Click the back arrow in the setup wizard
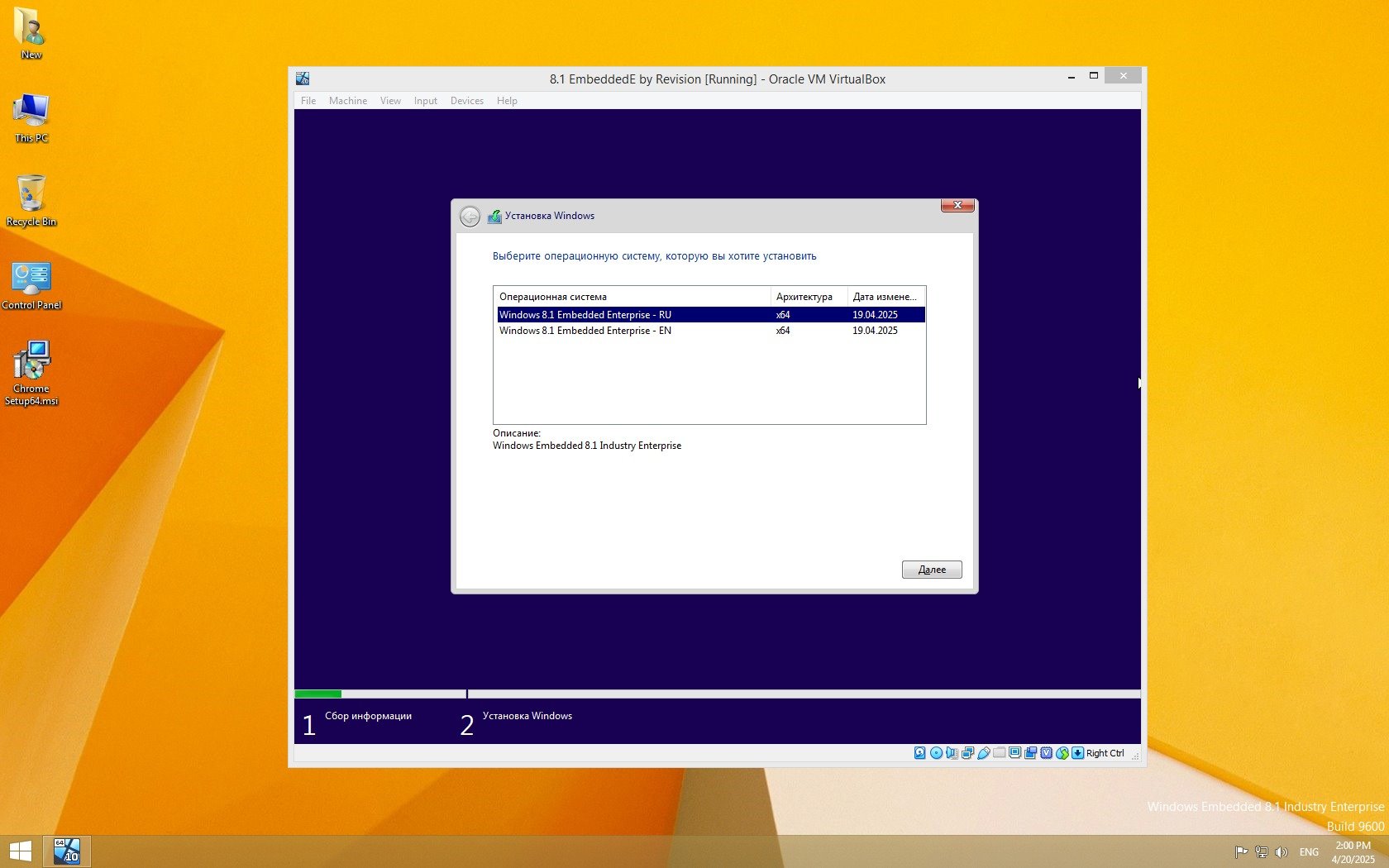 point(470,217)
